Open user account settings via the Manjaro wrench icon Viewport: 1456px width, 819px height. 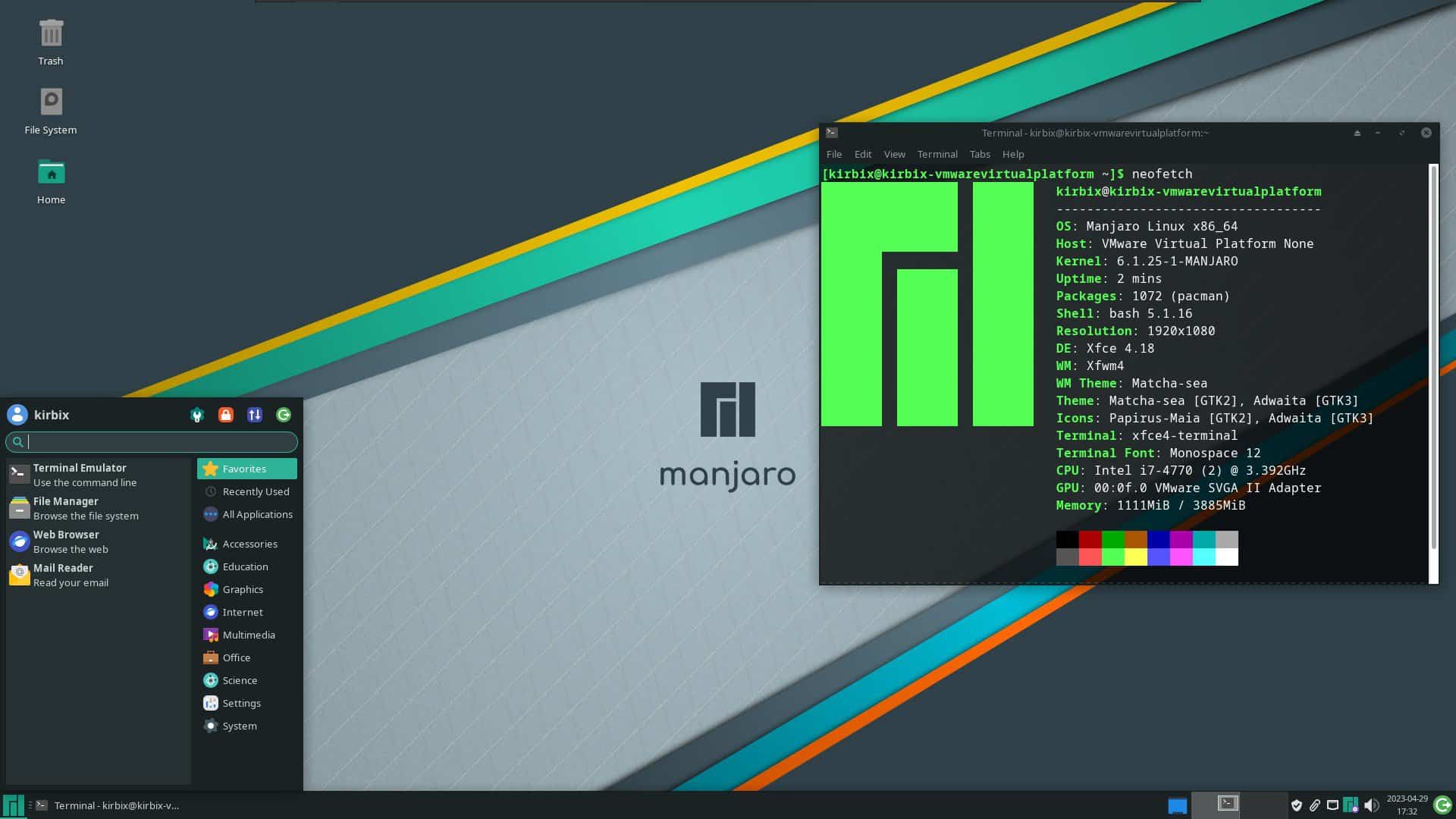pyautogui.click(x=197, y=415)
